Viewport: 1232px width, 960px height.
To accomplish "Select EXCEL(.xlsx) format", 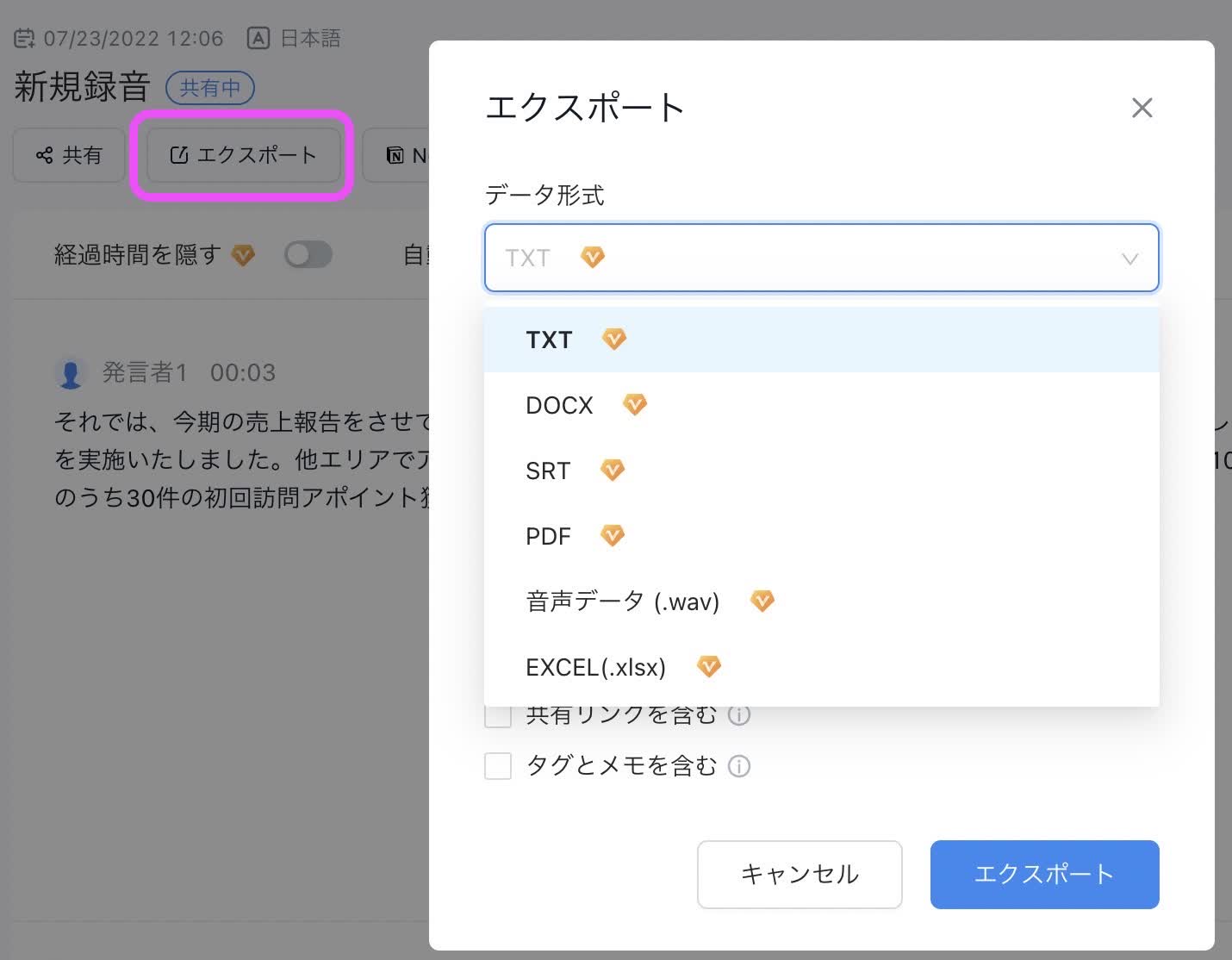I will (821, 667).
